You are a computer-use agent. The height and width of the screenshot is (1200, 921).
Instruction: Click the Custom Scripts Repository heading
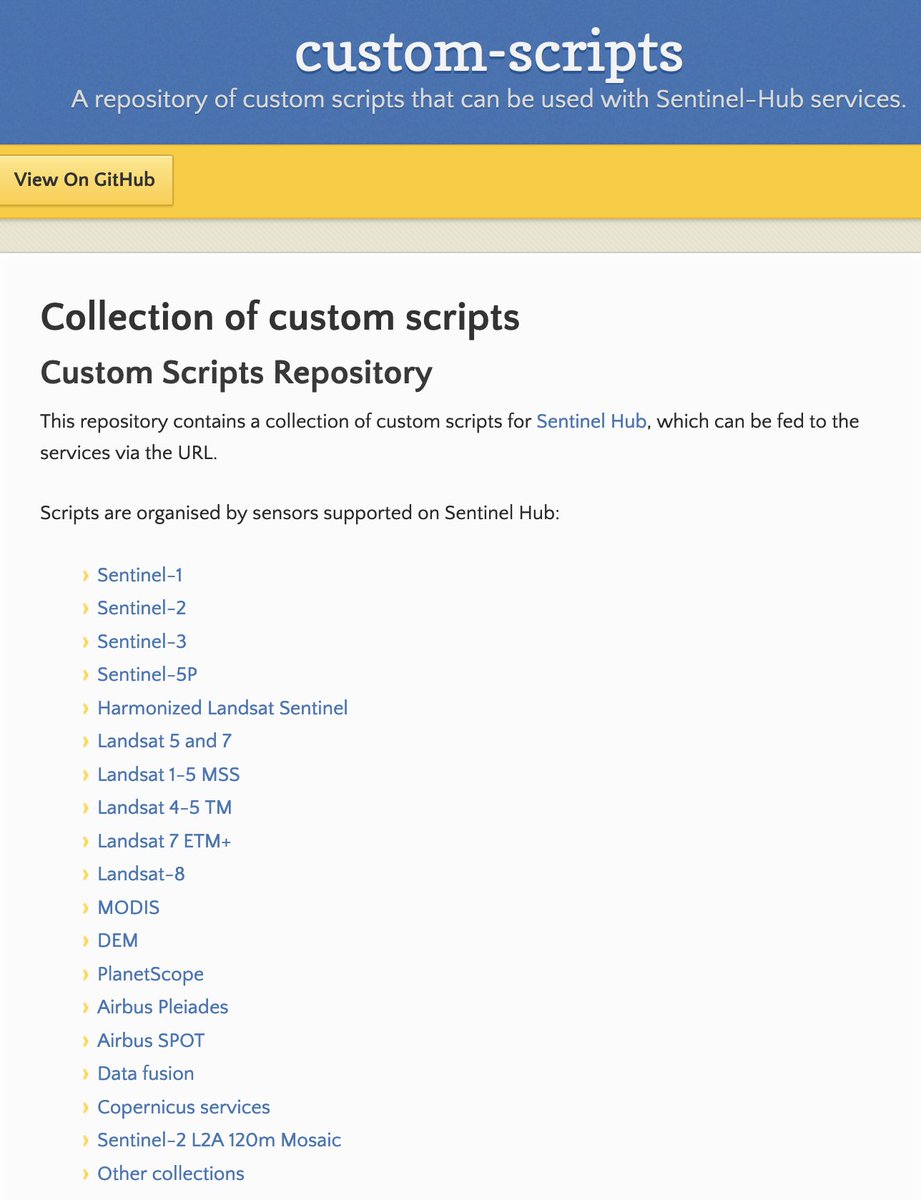pos(236,373)
